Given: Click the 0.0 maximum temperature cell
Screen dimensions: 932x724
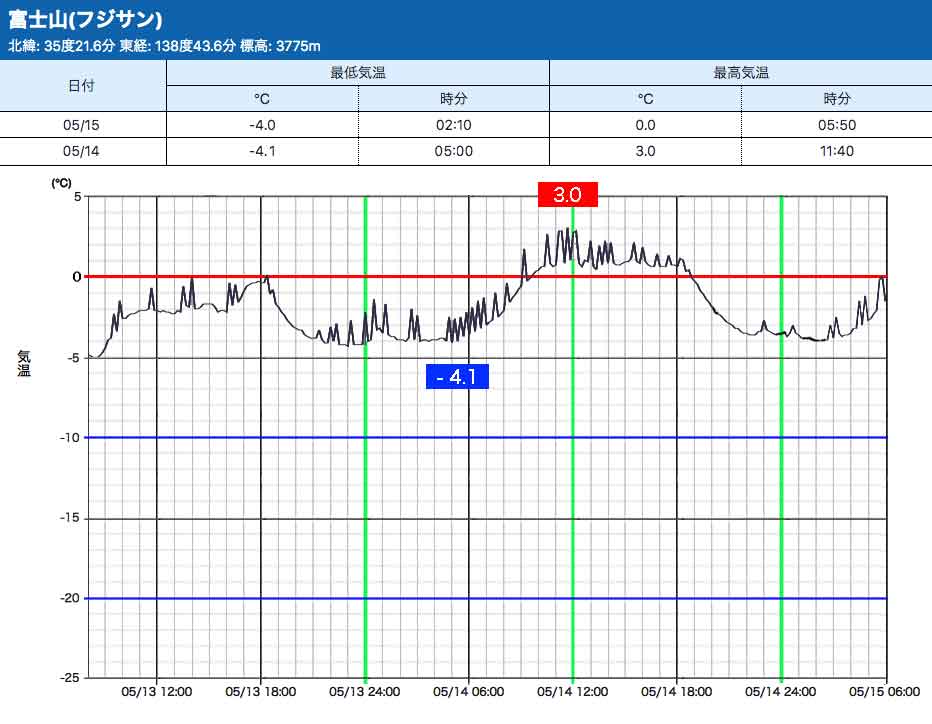Looking at the screenshot, I should click(646, 125).
